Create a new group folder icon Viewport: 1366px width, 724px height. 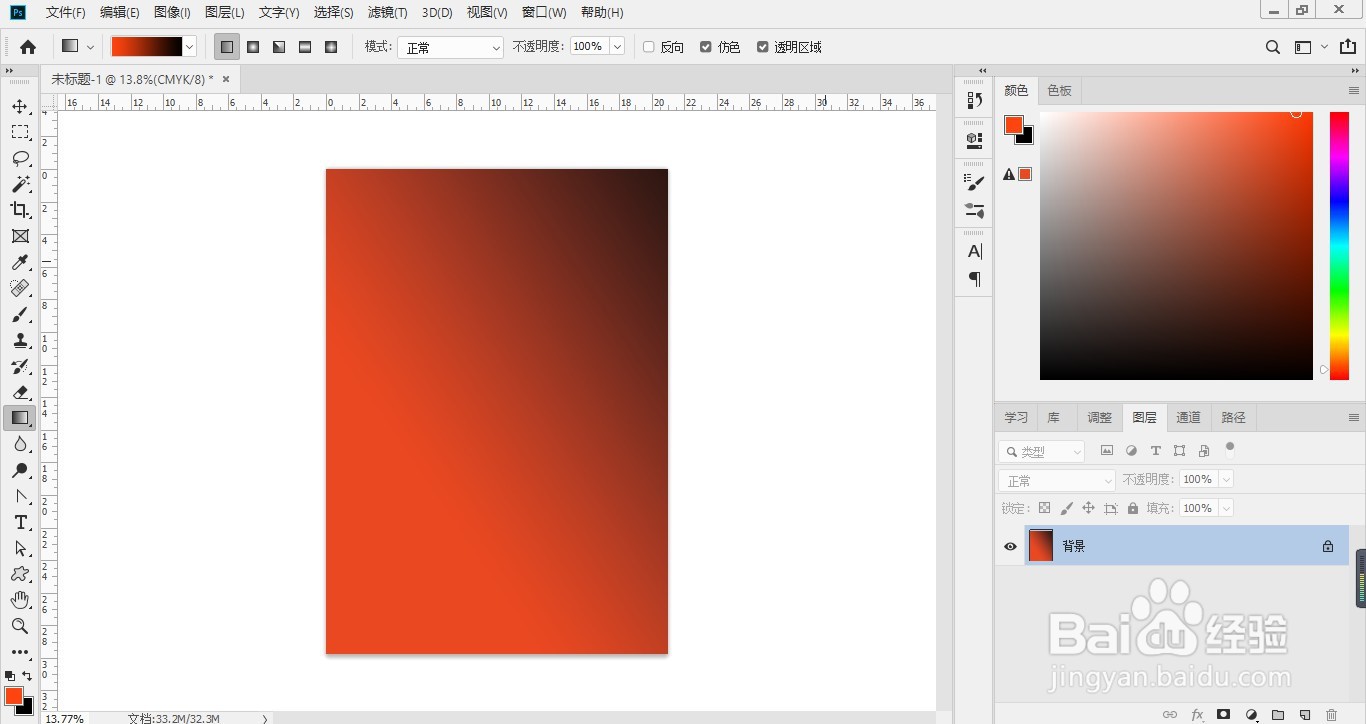point(1278,715)
